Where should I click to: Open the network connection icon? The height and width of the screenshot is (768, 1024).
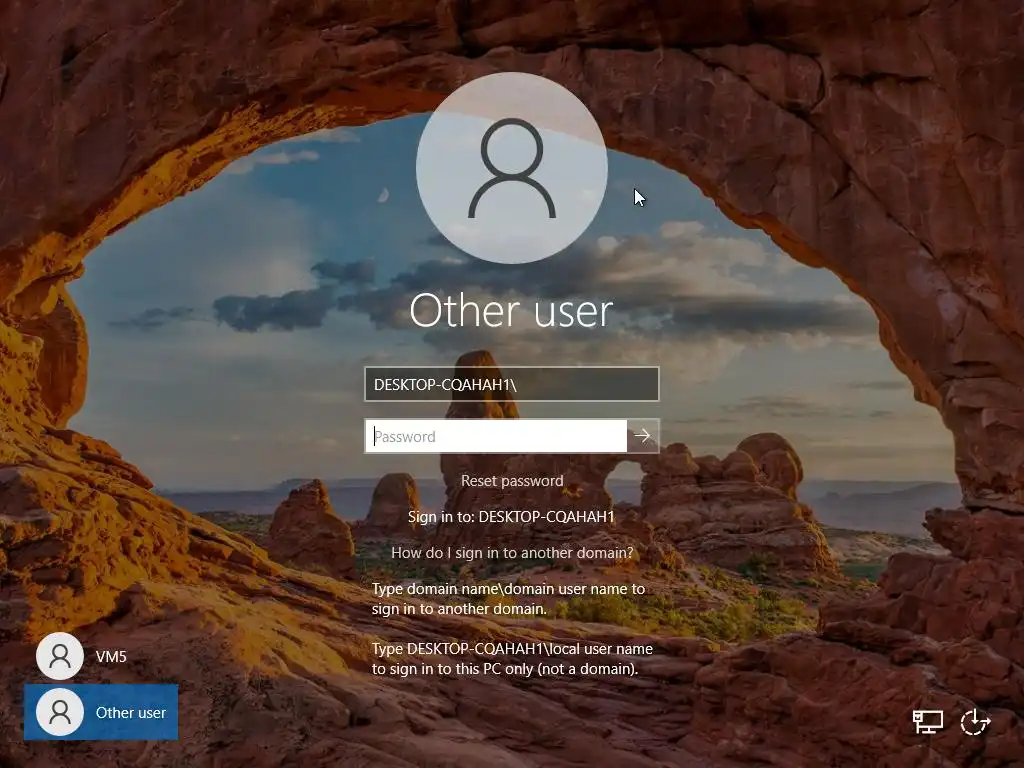(927, 722)
